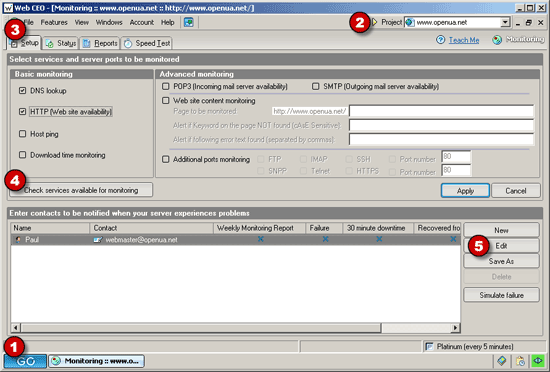Click the Failure column header

coord(324,228)
